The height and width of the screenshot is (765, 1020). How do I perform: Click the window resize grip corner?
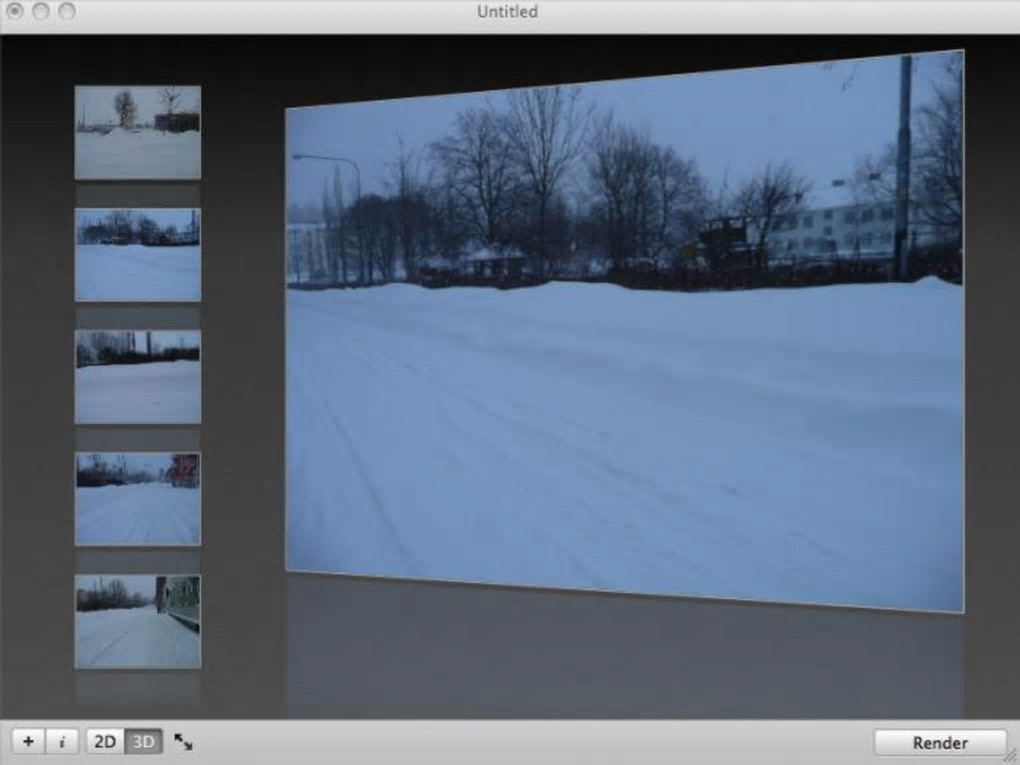click(1012, 757)
